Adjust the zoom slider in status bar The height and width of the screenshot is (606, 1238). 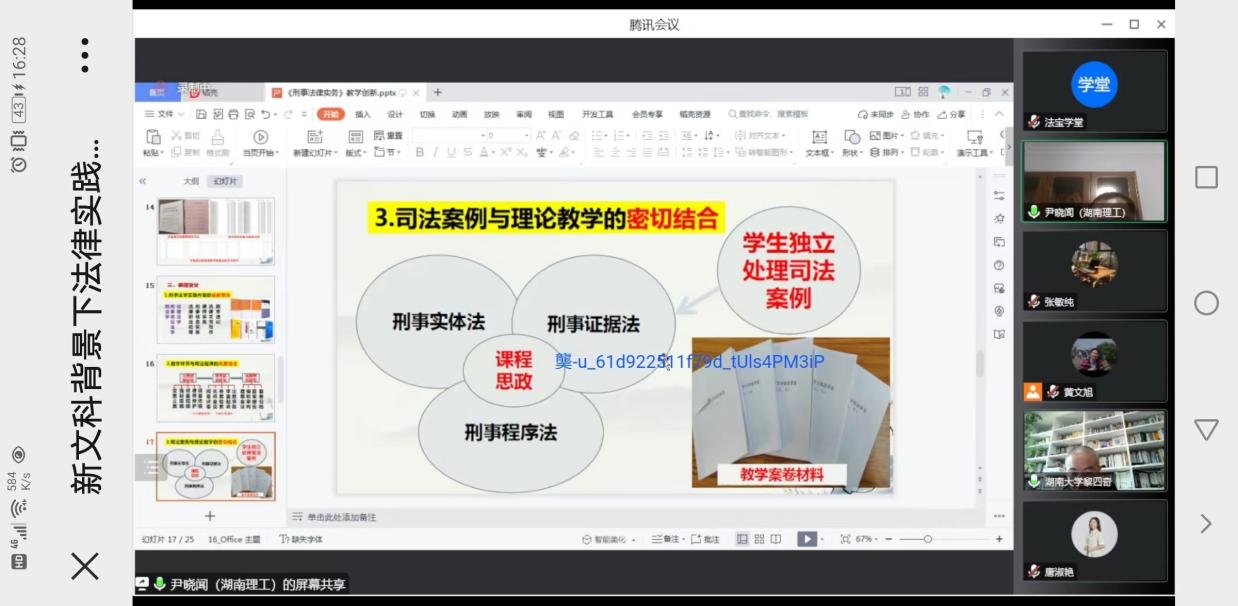point(927,539)
